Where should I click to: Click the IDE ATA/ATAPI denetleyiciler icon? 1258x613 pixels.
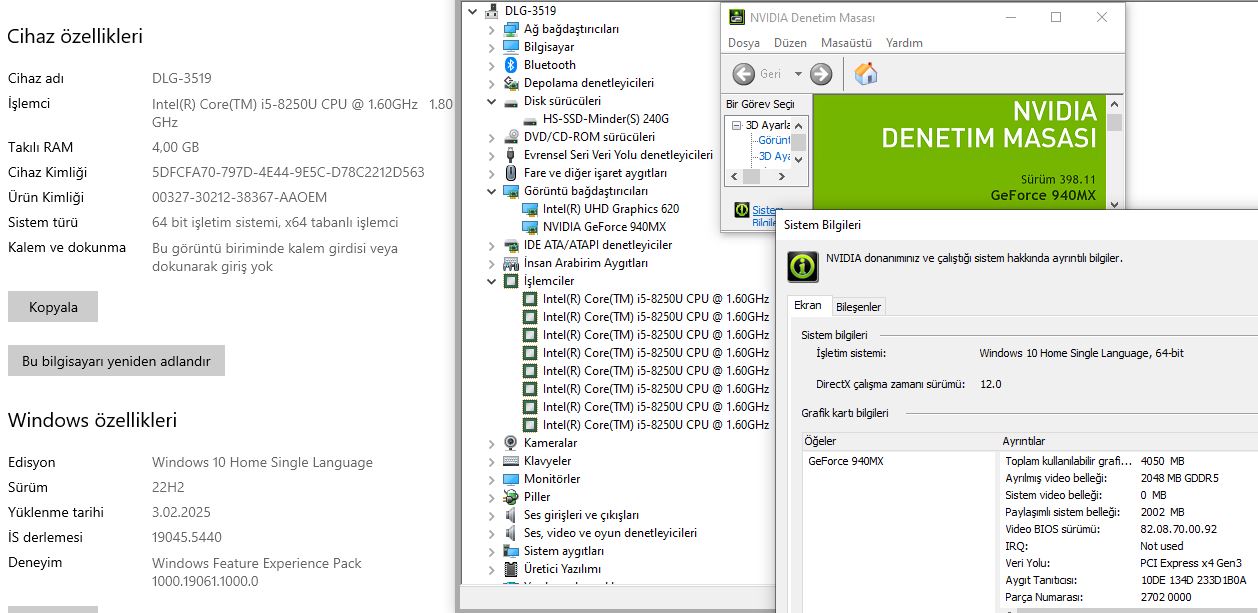(511, 245)
